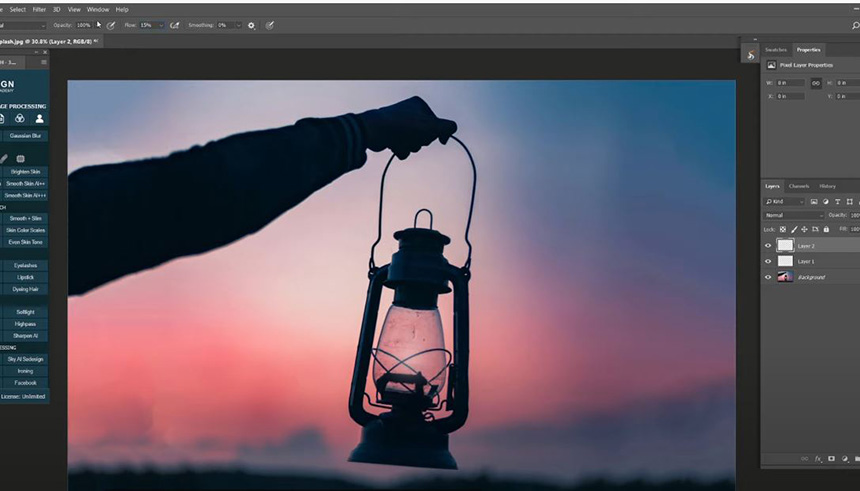Click the Dyeing Hair button
860x491 pixels.
[25, 289]
